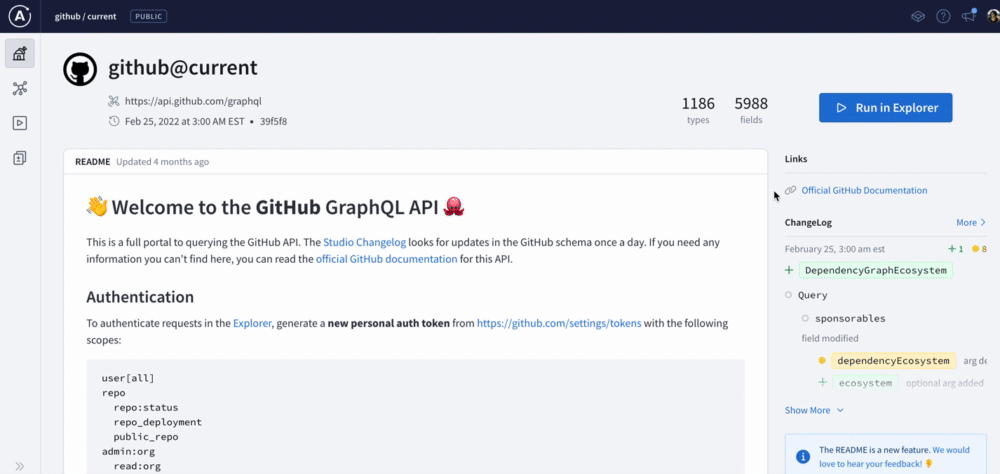Select the sponsorables field entry
The width and height of the screenshot is (1000, 474).
pos(852,318)
